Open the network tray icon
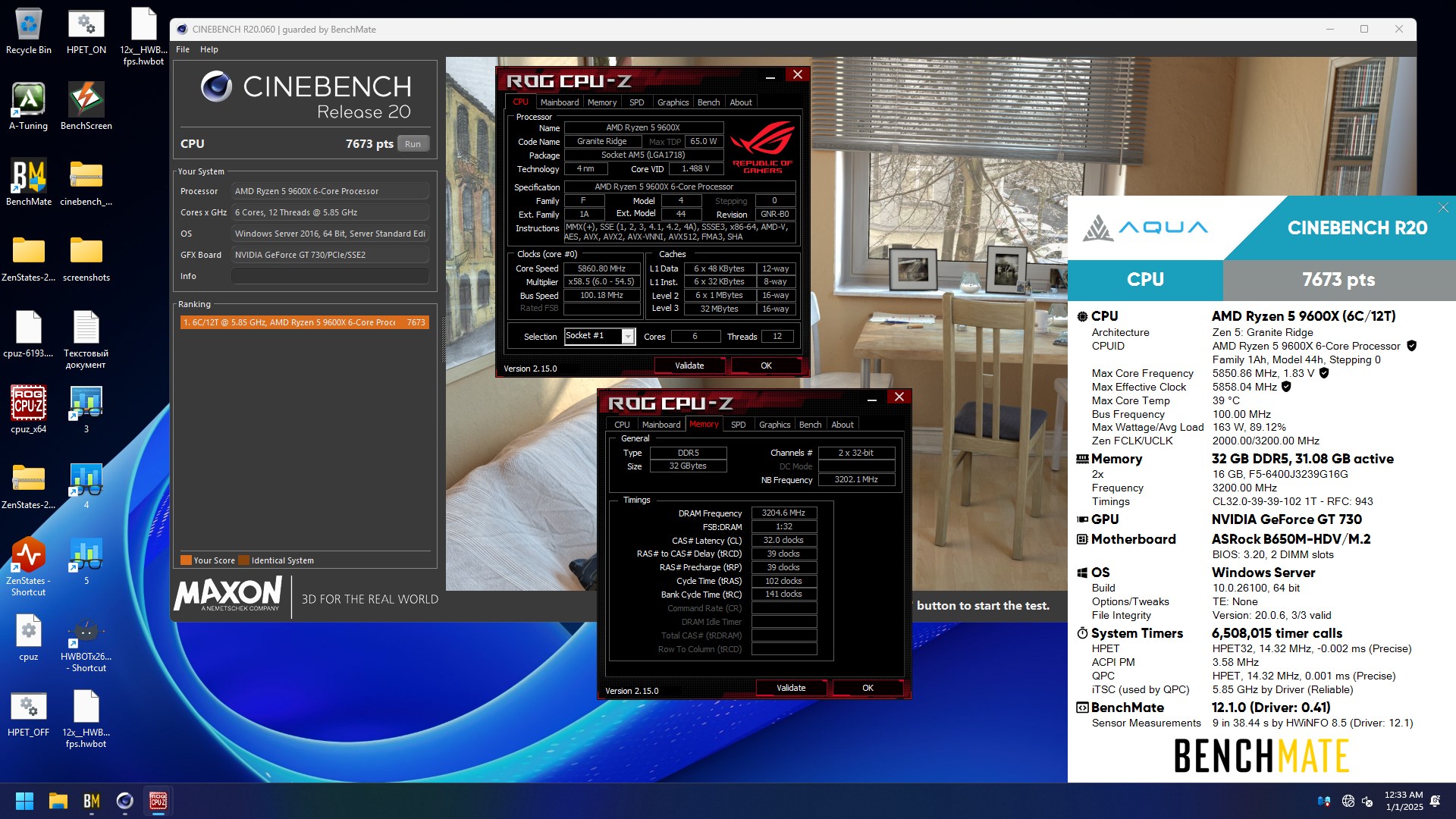The width and height of the screenshot is (1456, 819). point(1348,801)
